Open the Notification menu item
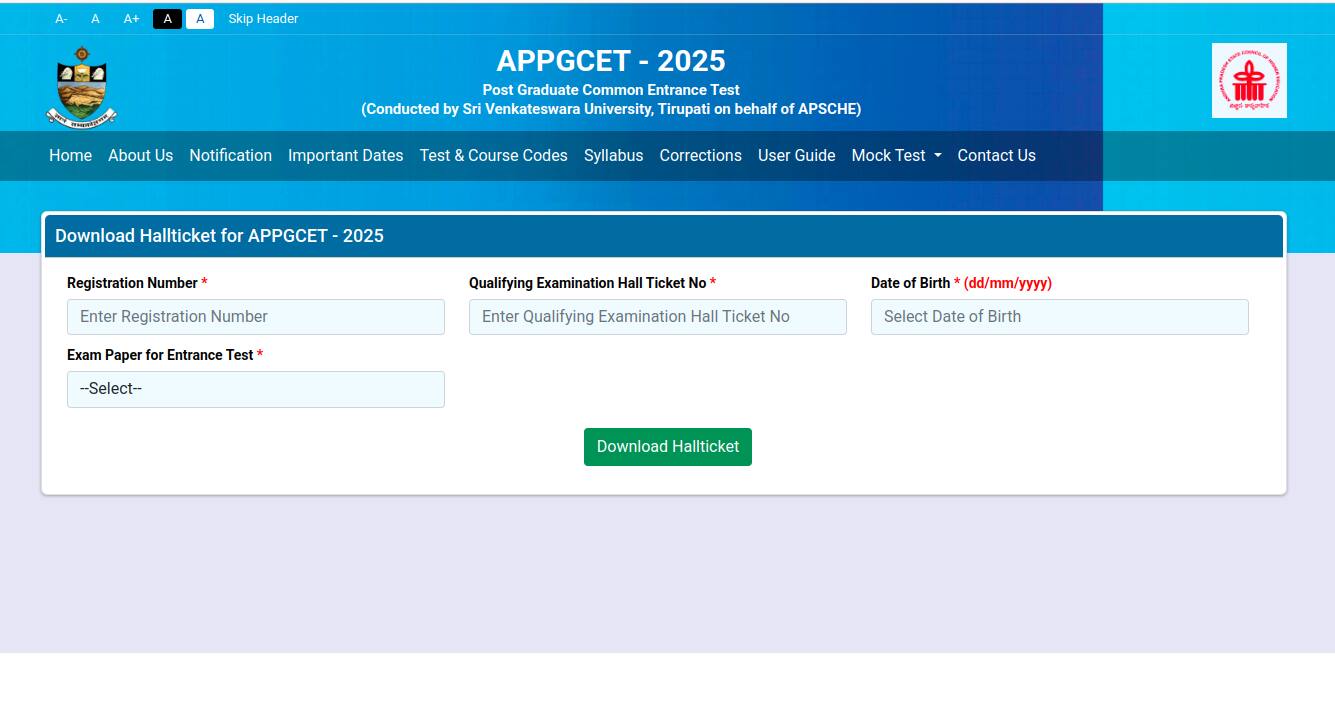1335x714 pixels. click(x=230, y=155)
